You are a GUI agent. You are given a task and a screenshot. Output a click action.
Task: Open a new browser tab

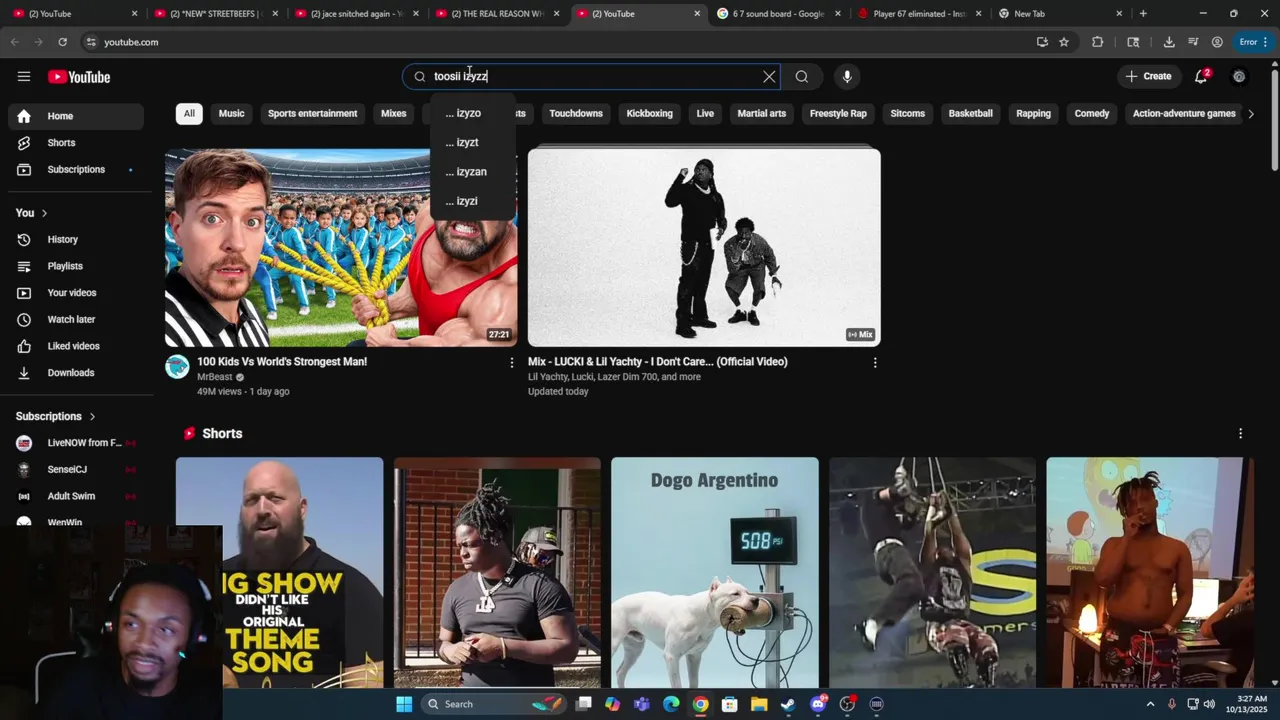point(1143,14)
